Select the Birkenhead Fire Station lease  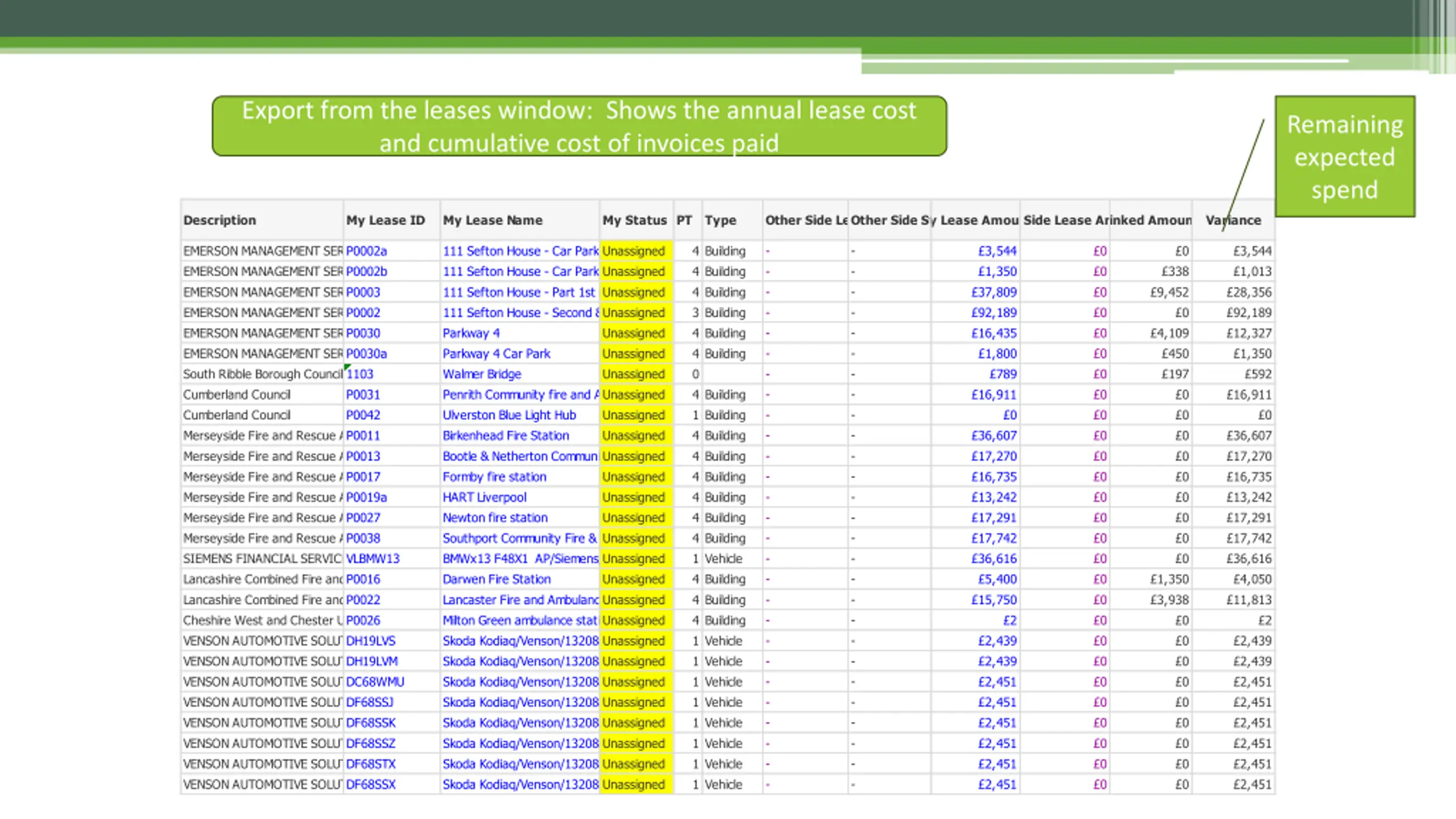[x=506, y=435]
